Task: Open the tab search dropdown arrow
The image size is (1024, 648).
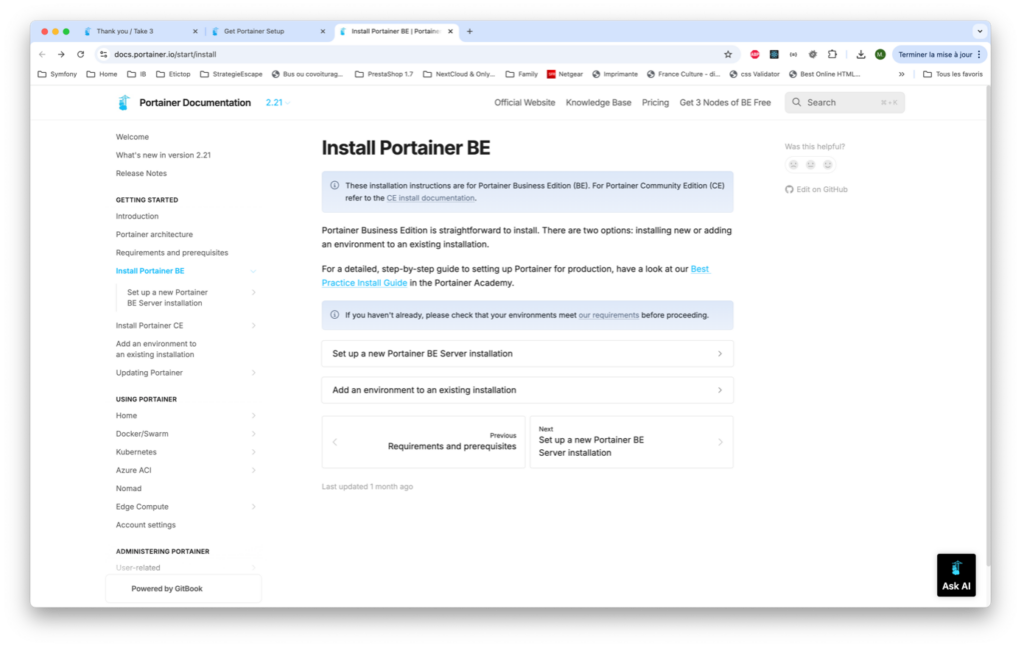Action: pyautogui.click(x=980, y=31)
